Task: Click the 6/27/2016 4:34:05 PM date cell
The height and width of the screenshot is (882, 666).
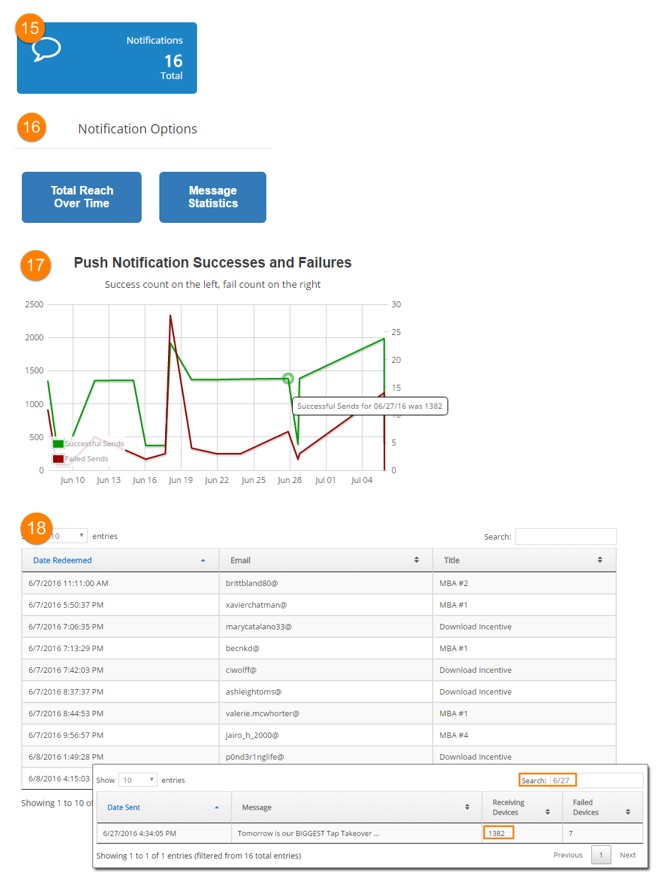Action: point(164,833)
